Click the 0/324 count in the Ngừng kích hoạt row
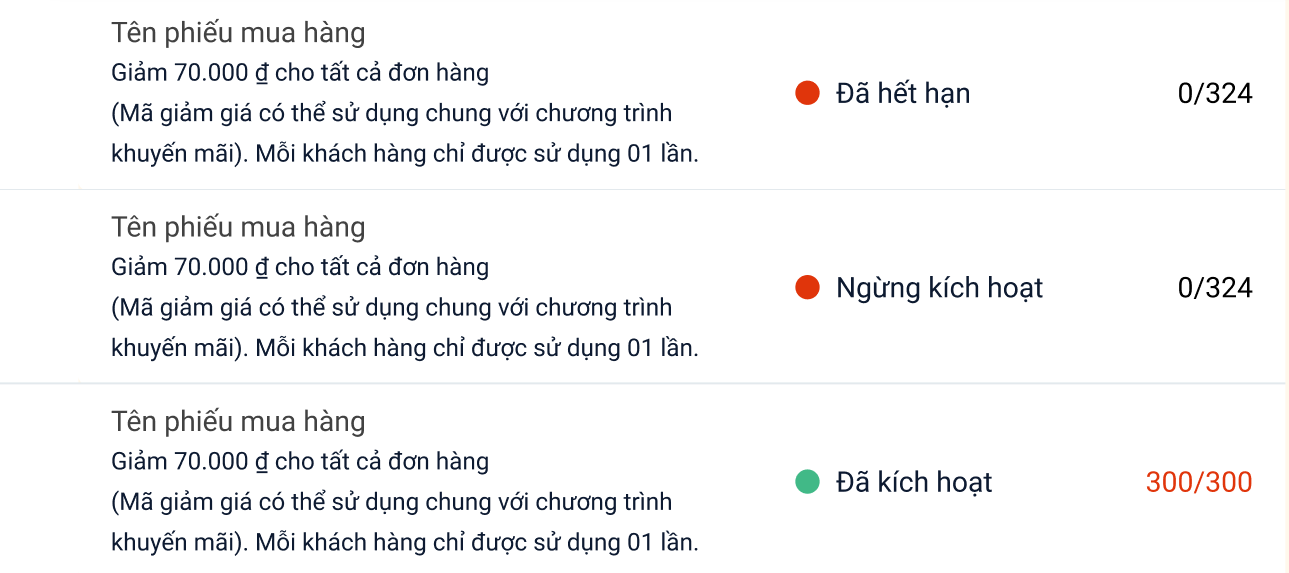This screenshot has height=573, width=1289. [1215, 288]
